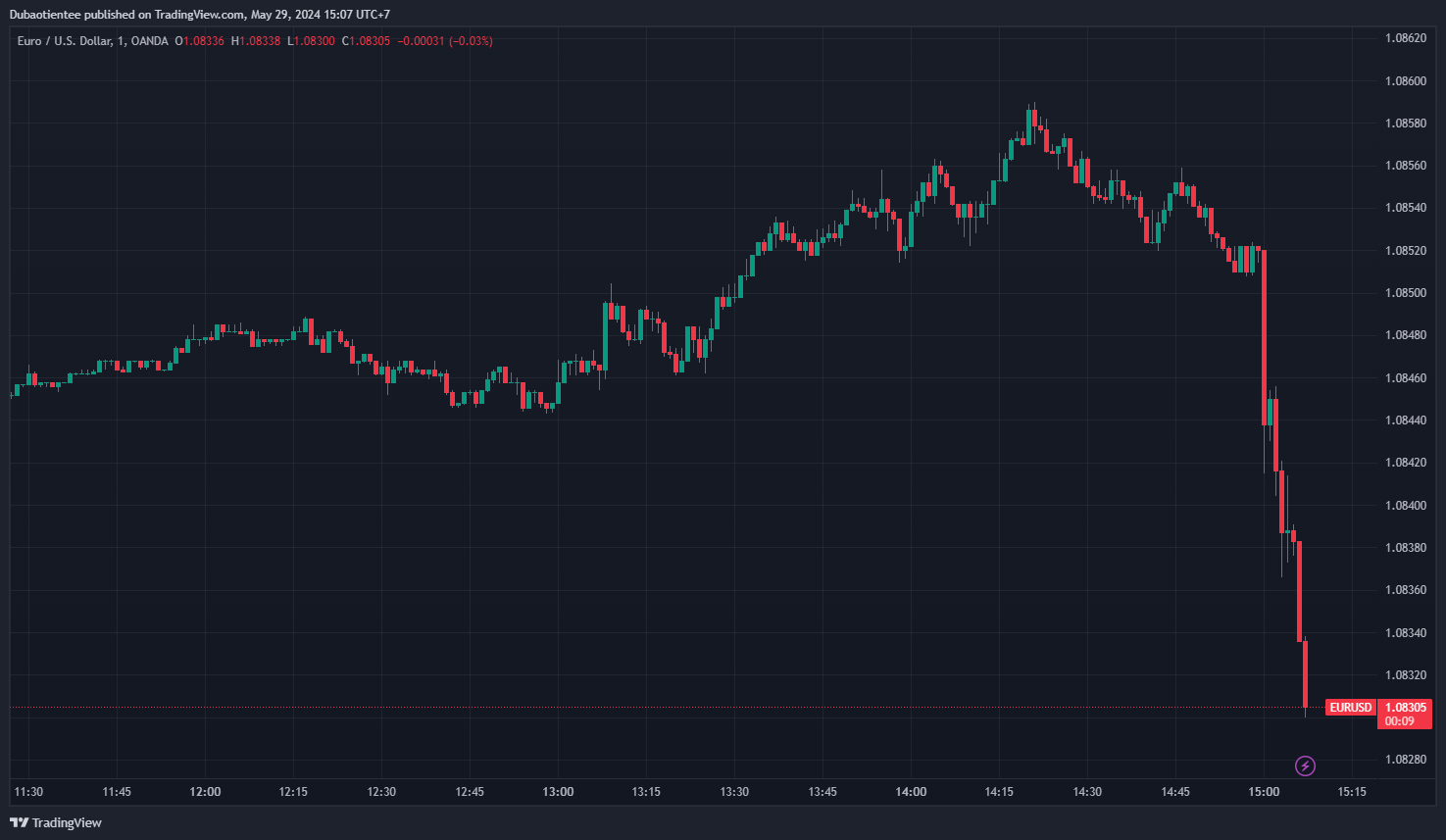Click the 13:45 time axis label
This screenshot has height=840, width=1446.
tap(823, 792)
